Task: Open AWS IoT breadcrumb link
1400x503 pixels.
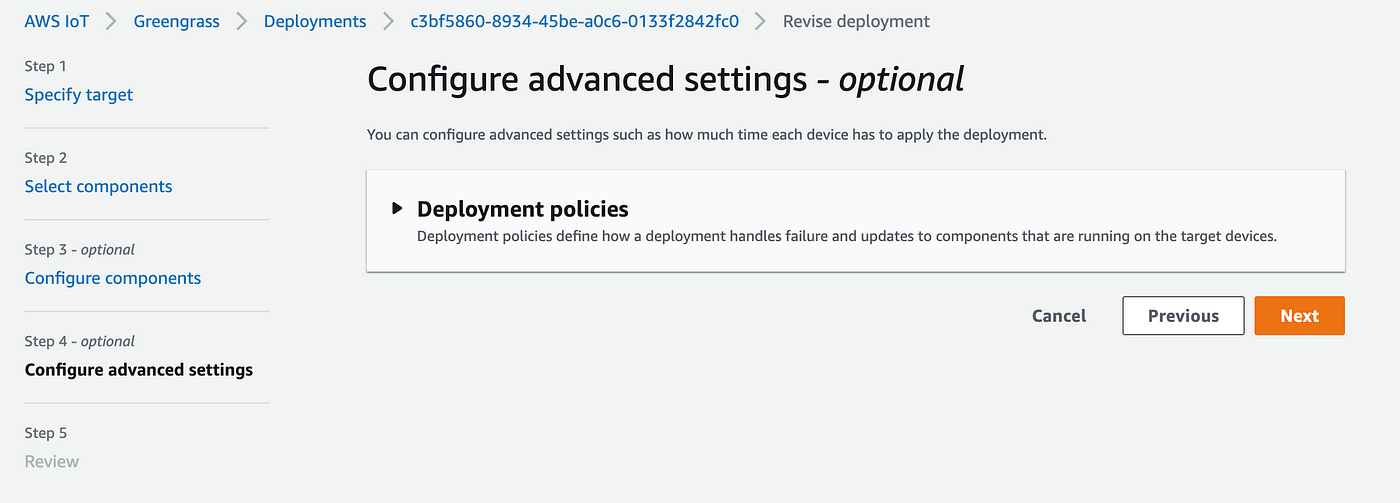Action: pos(57,21)
